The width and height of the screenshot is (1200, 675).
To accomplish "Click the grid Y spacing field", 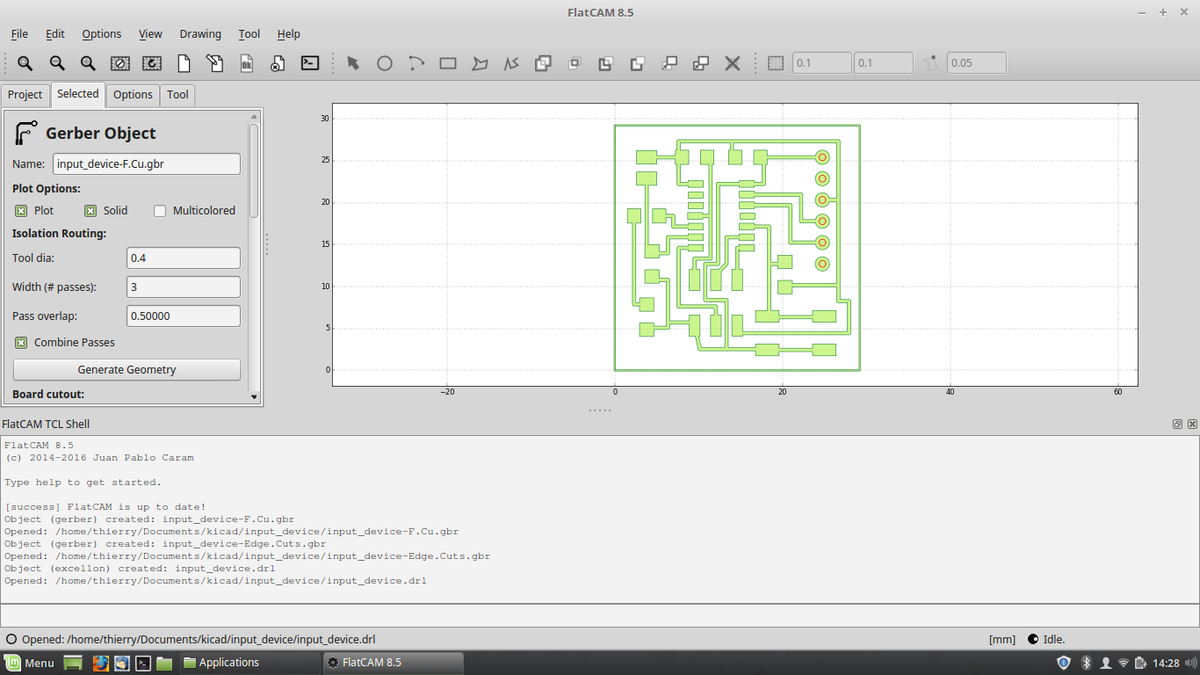I will coord(884,63).
